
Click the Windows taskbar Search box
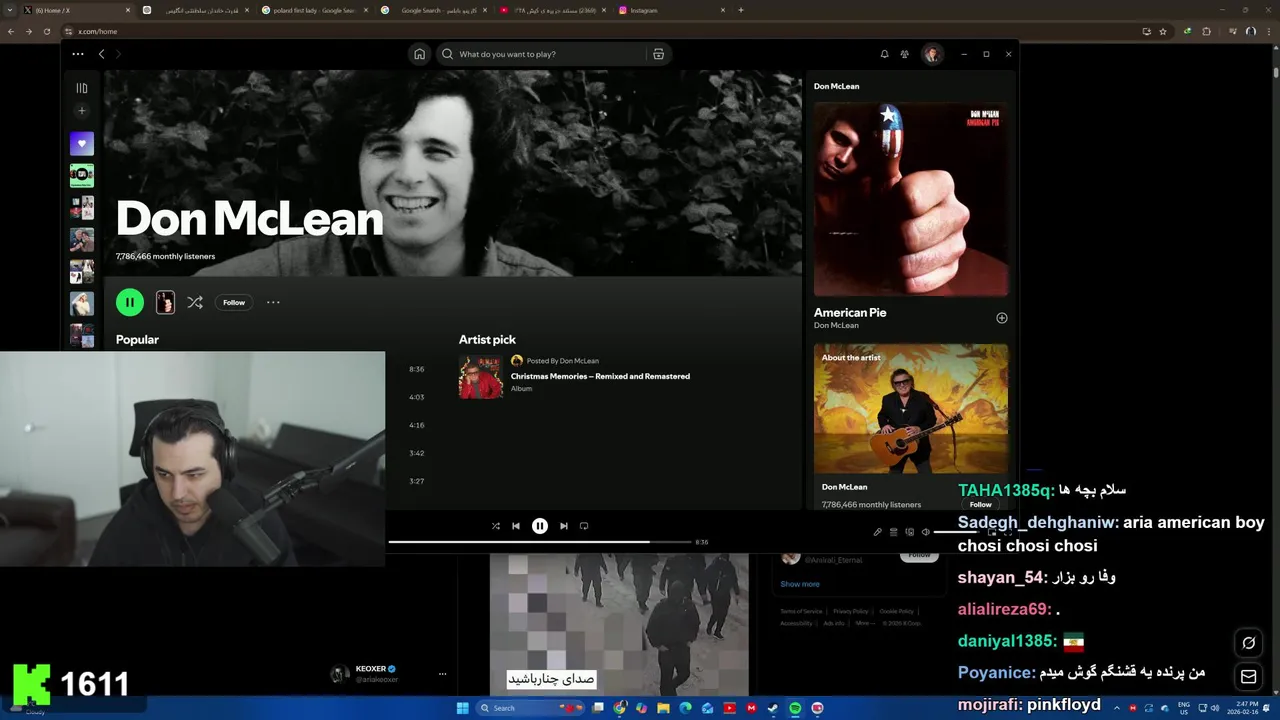[530, 708]
